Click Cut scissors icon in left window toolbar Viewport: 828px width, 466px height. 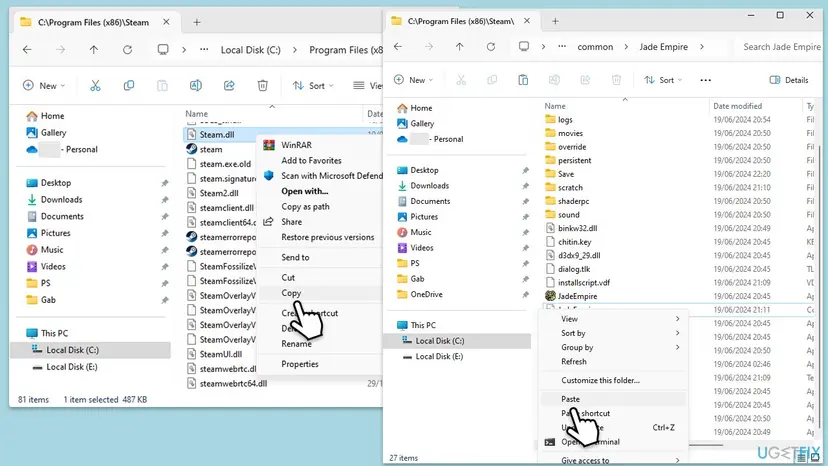(95, 85)
